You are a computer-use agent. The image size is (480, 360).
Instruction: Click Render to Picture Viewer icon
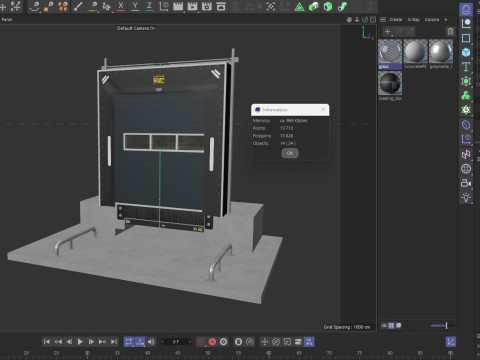pos(192,6)
